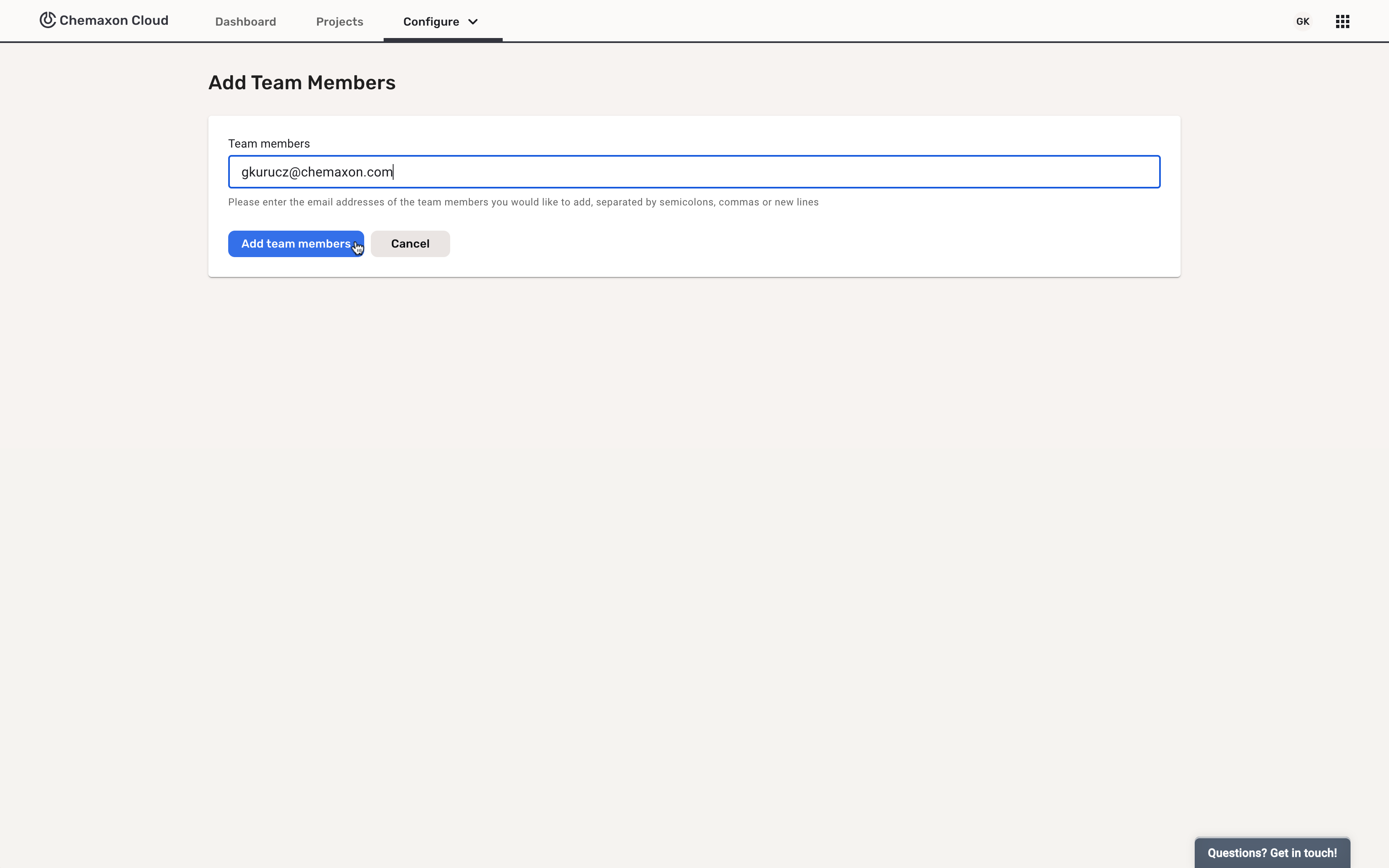Cancel adding team members
Image resolution: width=1389 pixels, height=868 pixels.
(x=410, y=244)
